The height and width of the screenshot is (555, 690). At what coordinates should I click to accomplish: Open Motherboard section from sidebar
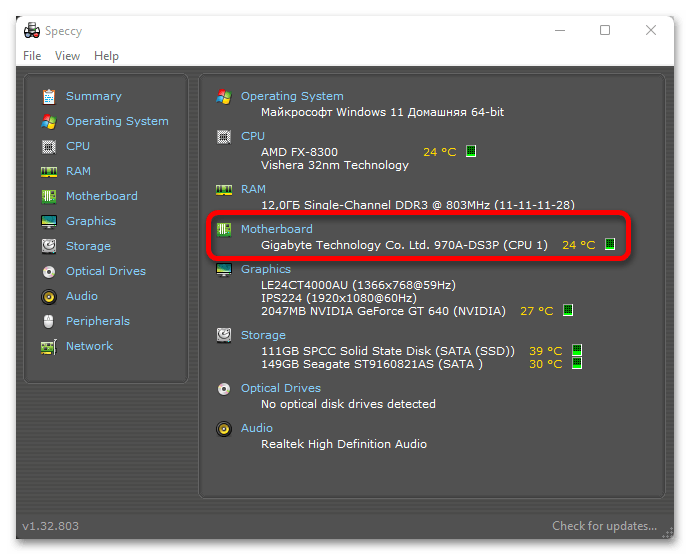pos(102,196)
